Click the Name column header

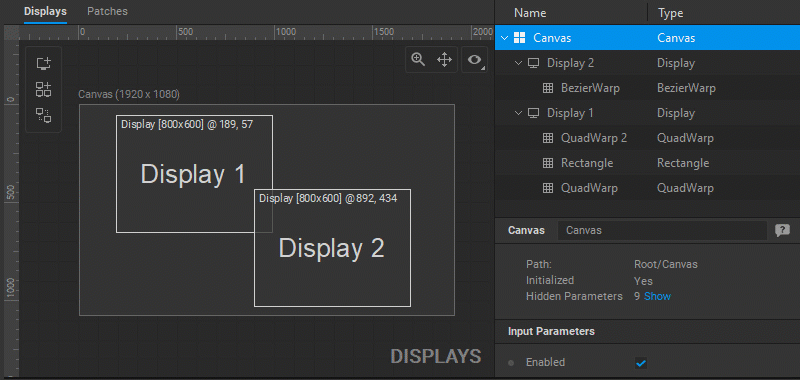coord(530,13)
